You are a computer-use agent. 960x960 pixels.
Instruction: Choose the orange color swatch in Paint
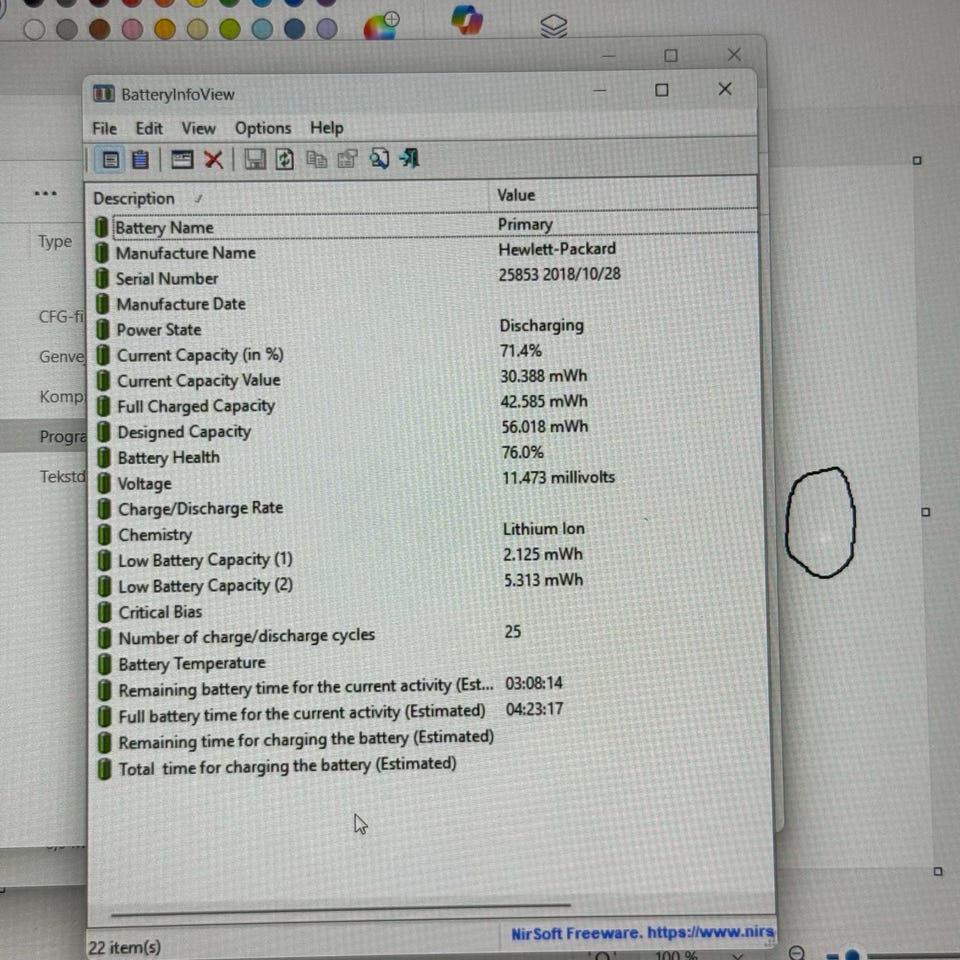(x=165, y=29)
